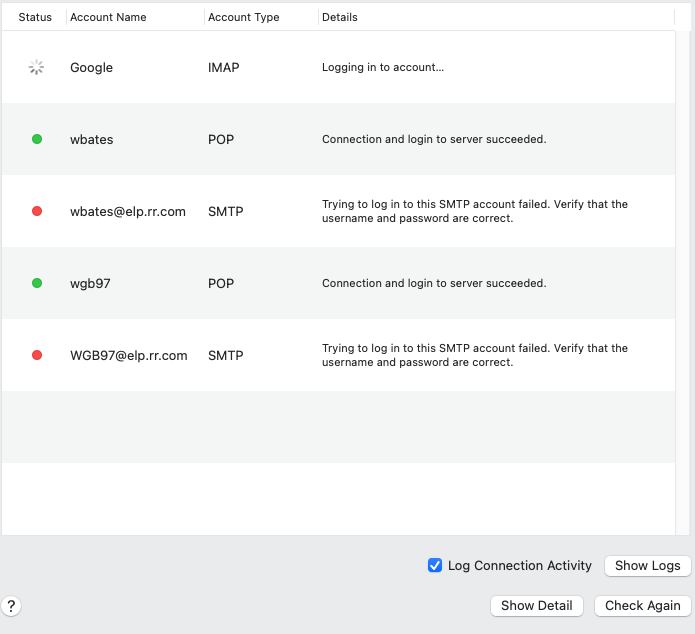
Task: Select the wbates@elp.rr.com SMTP account name
Action: coord(128,212)
